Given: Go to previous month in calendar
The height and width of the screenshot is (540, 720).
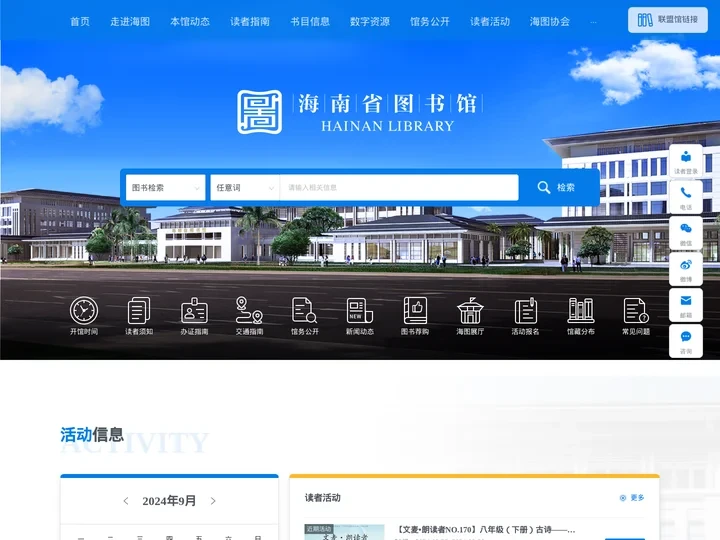Looking at the screenshot, I should tap(126, 501).
